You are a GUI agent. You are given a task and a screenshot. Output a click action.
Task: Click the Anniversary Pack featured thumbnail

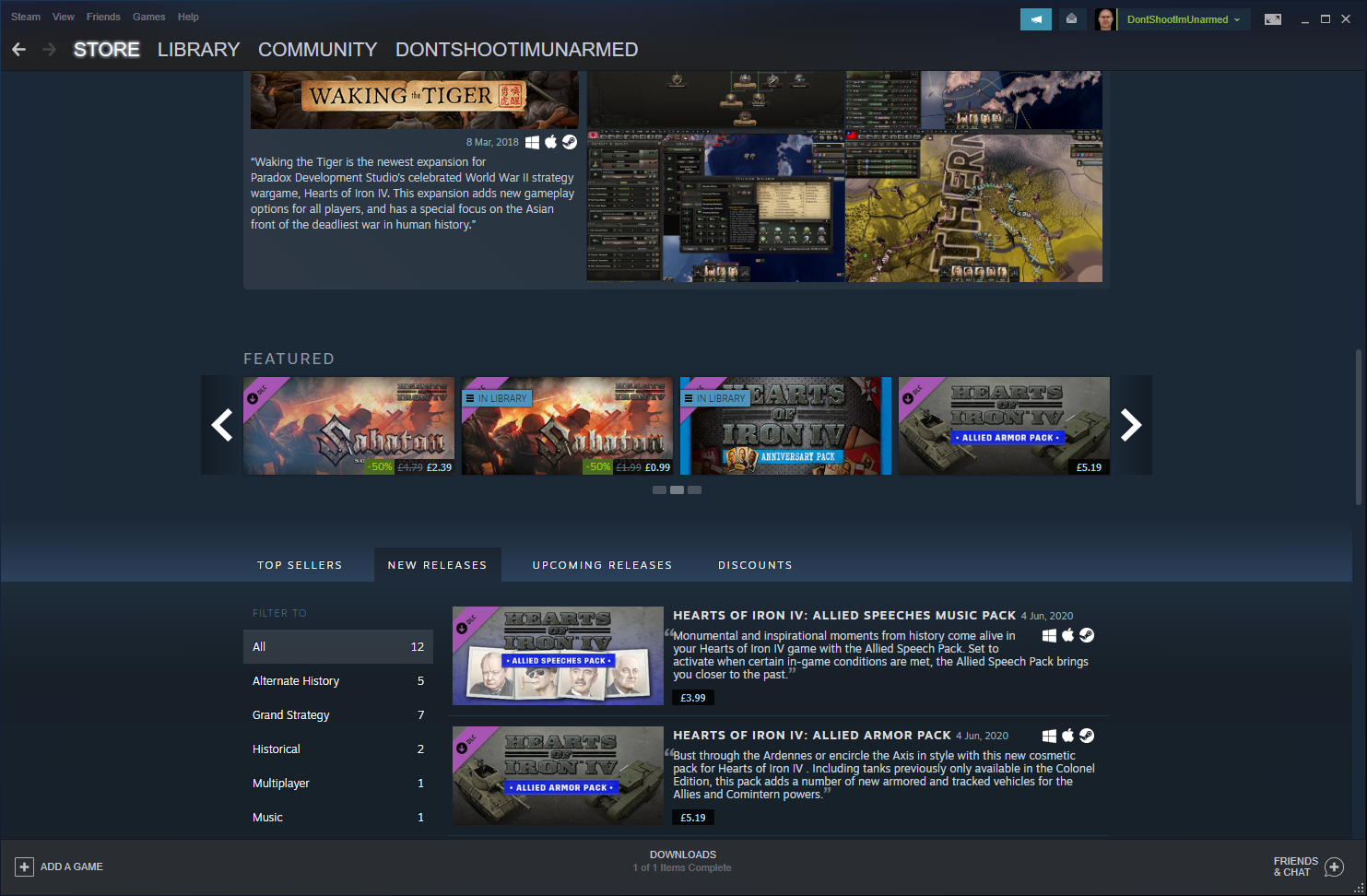pyautogui.click(x=785, y=426)
